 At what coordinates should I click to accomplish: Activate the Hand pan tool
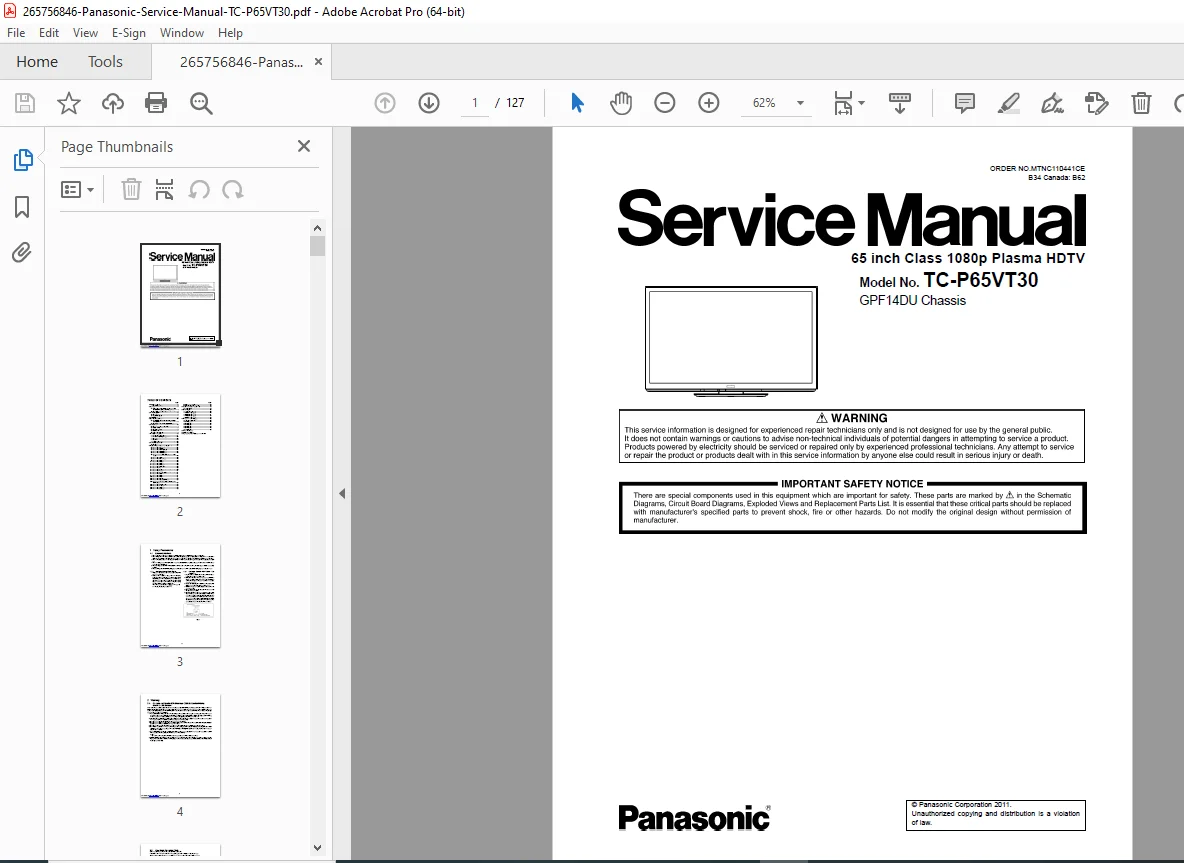point(621,103)
